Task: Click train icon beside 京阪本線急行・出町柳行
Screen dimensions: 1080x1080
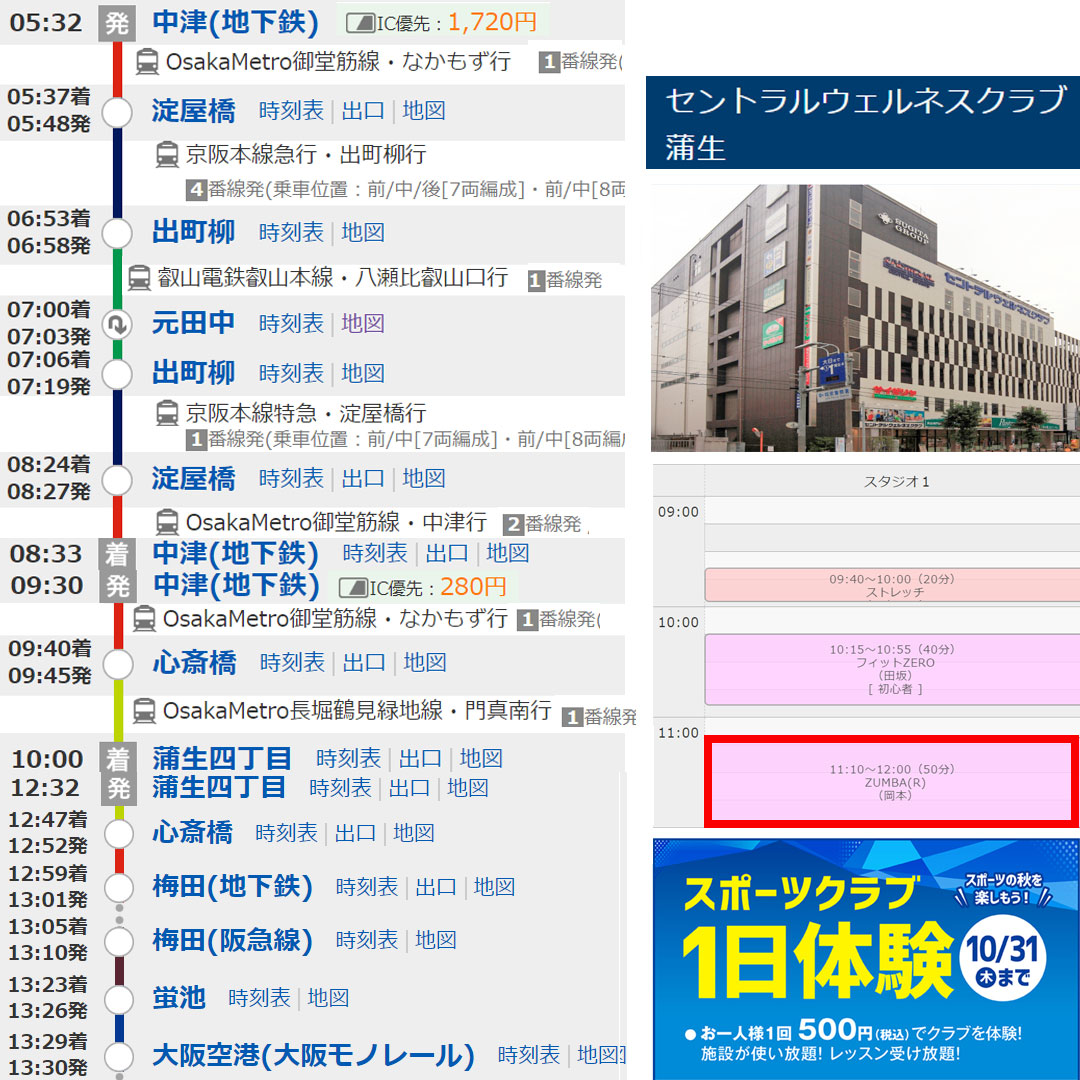Action: tap(167, 154)
